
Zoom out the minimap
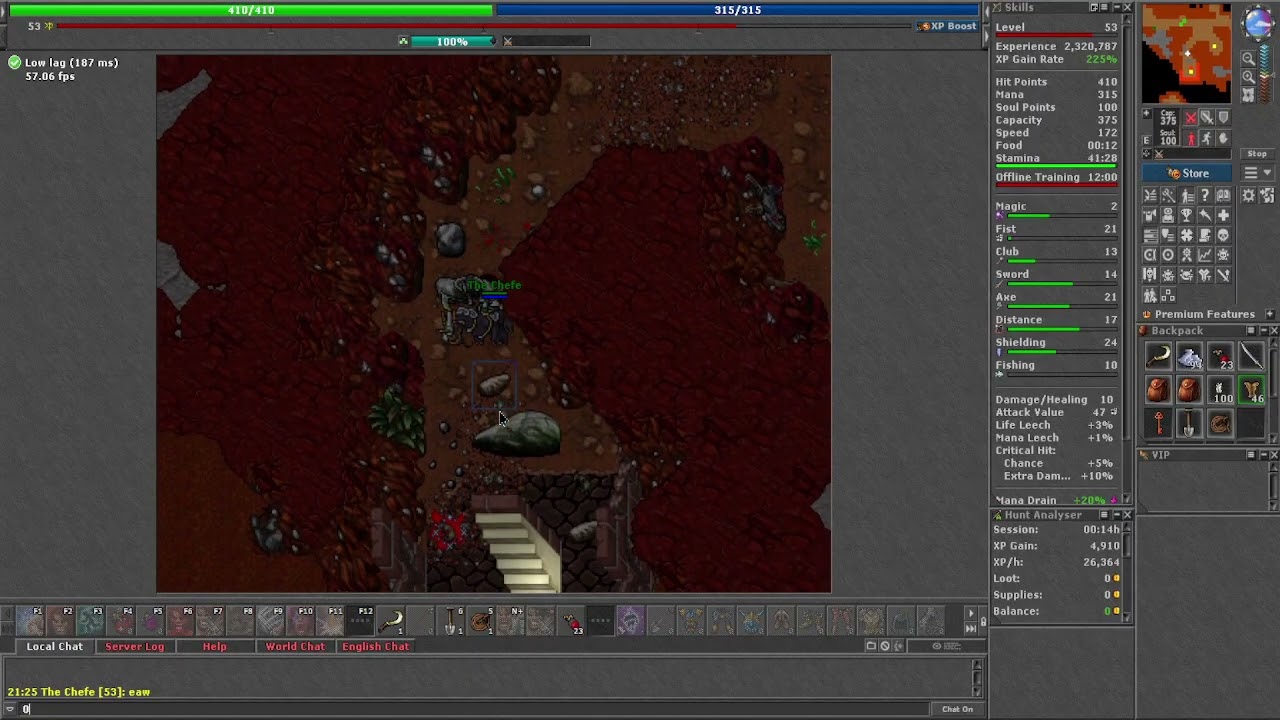1248,60
